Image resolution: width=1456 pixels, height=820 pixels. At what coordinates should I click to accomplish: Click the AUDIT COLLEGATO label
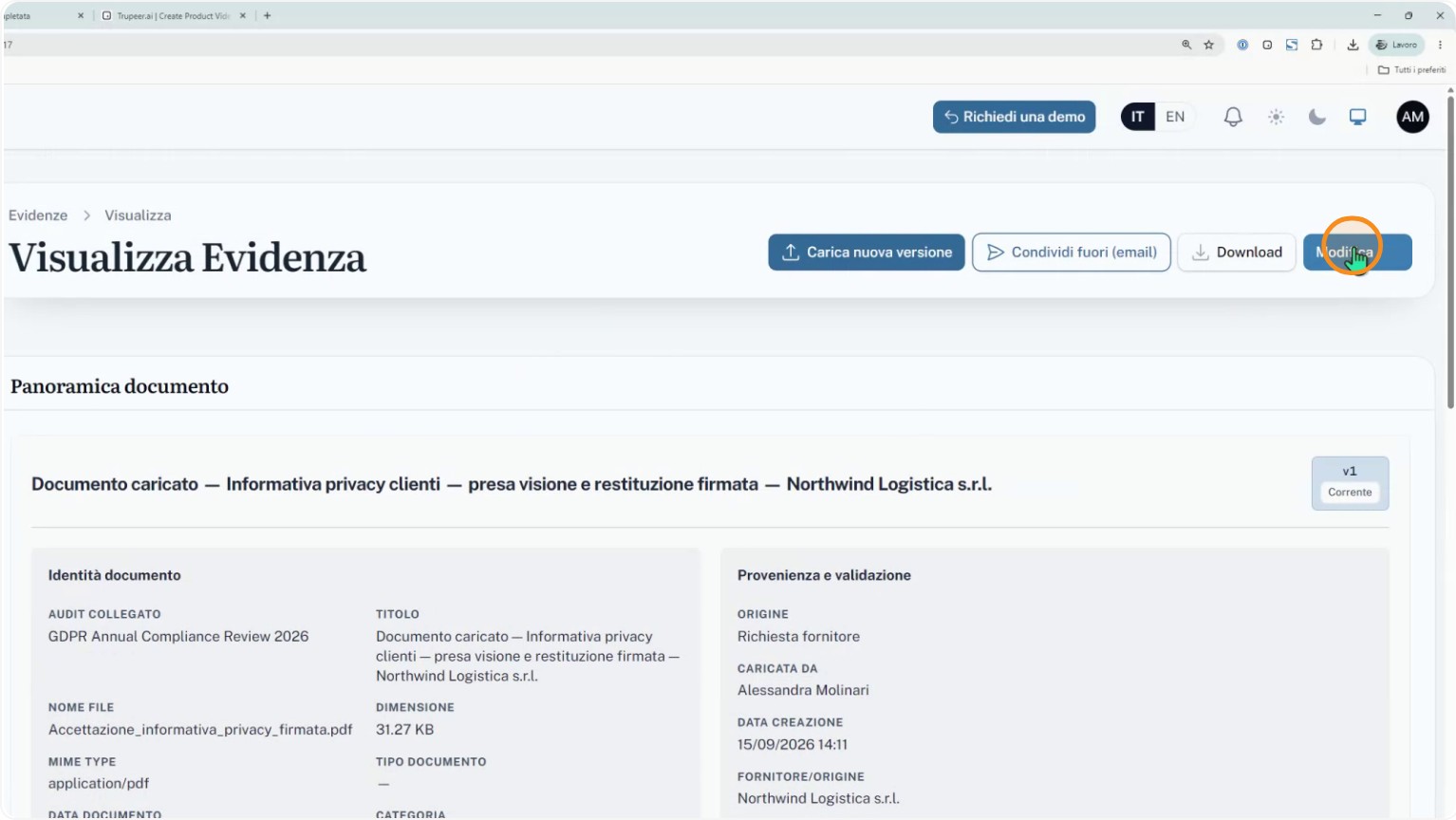pyautogui.click(x=104, y=614)
